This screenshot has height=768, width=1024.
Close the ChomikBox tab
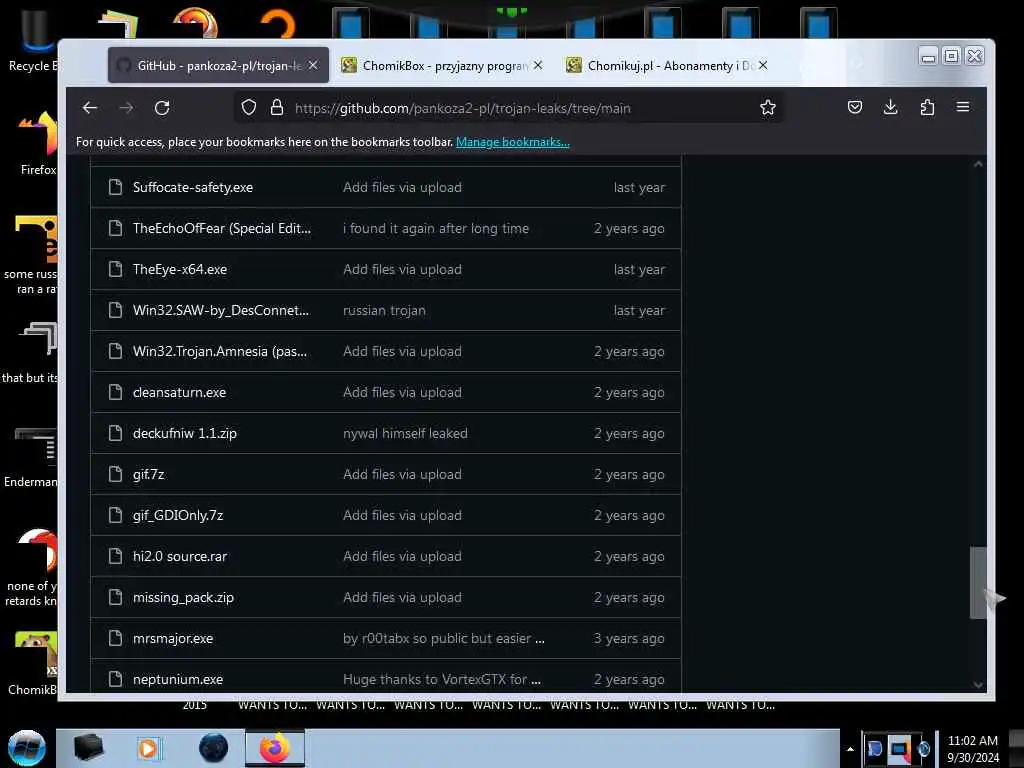tap(537, 65)
